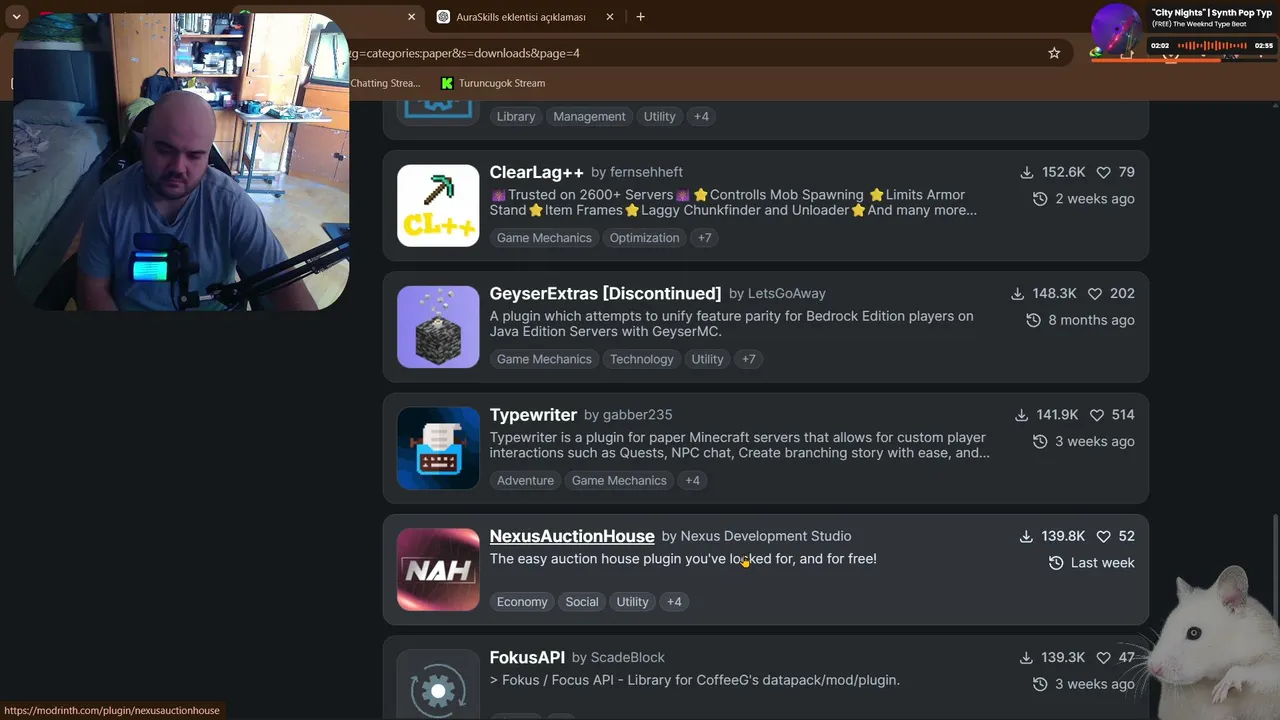Close the active Modrinth tab
1280x720 pixels.
tap(411, 17)
